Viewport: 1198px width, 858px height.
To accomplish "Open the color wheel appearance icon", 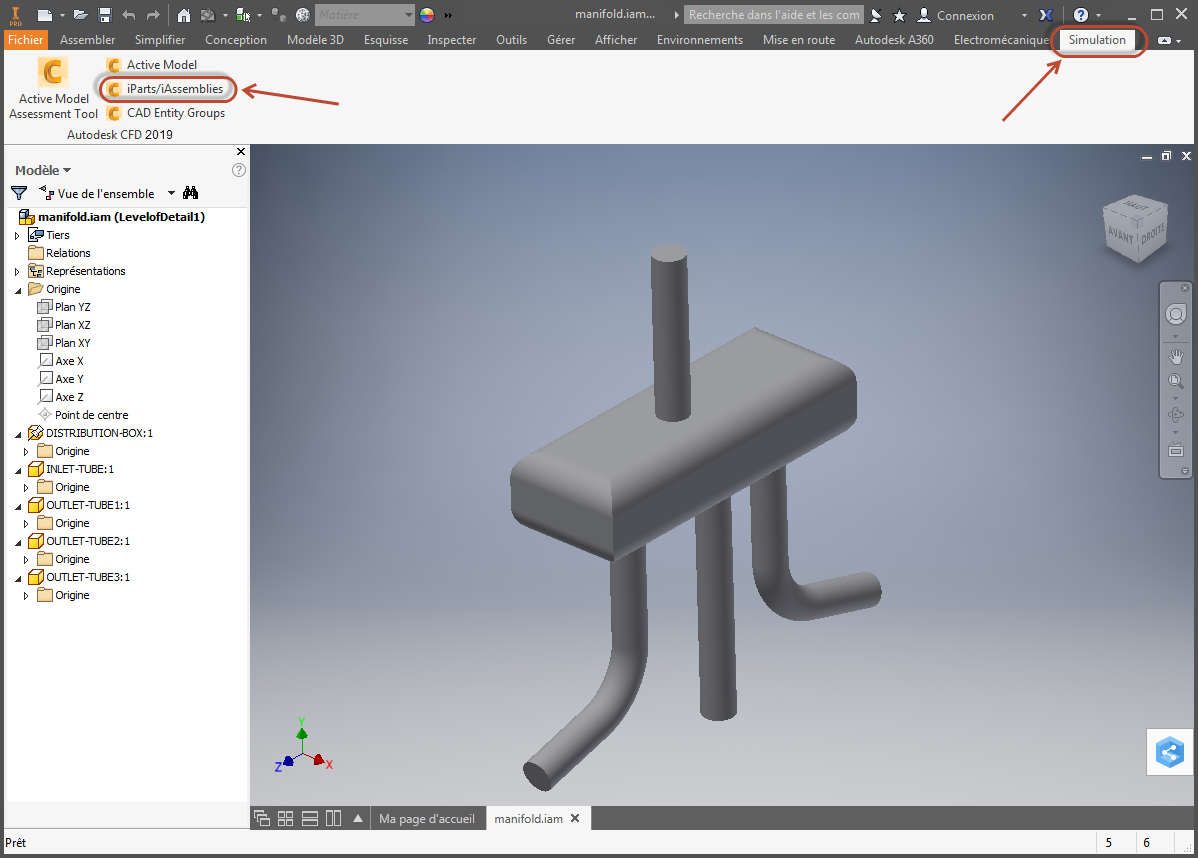I will (x=427, y=15).
